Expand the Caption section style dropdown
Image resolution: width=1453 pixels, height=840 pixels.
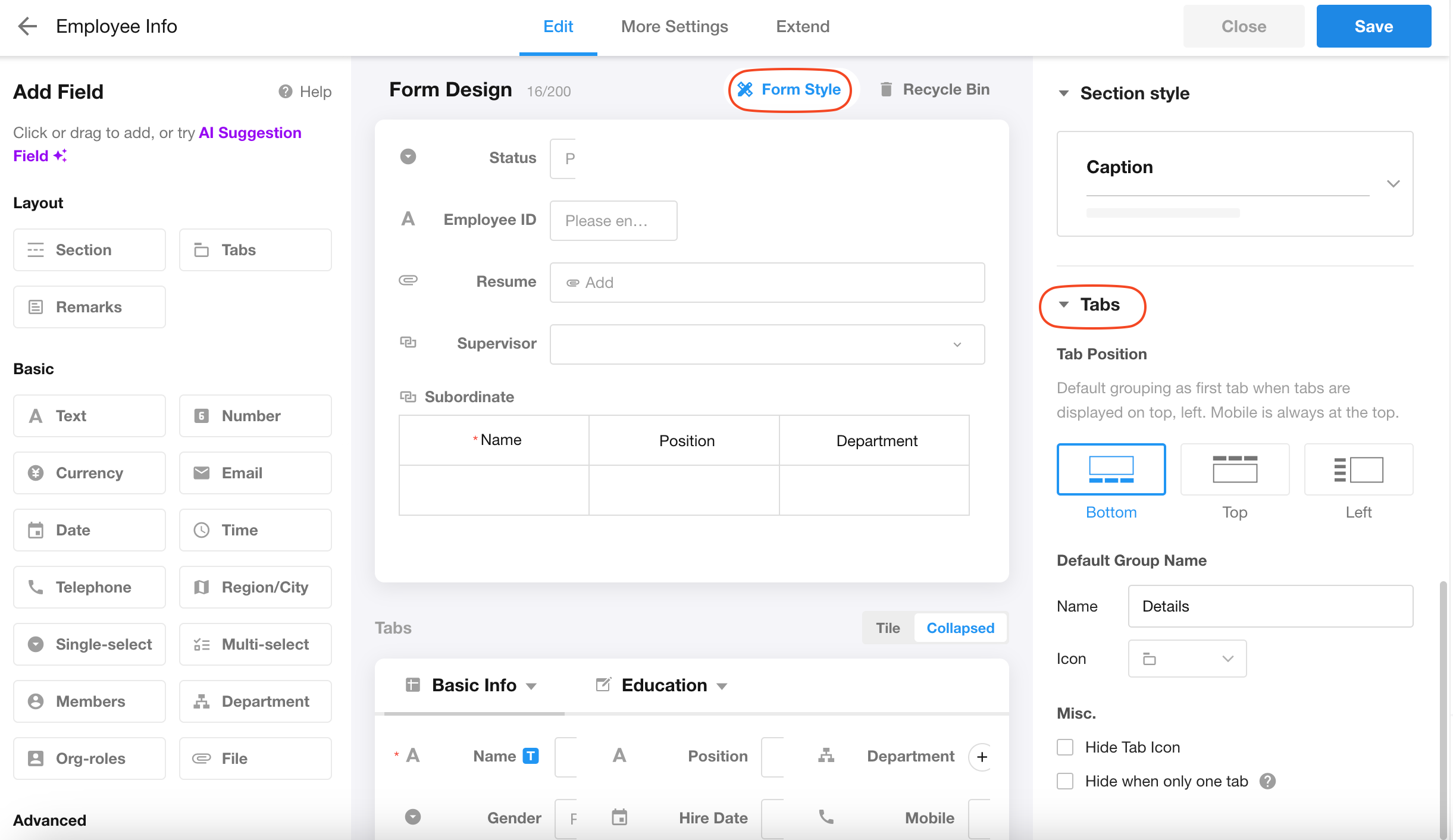(x=1393, y=183)
